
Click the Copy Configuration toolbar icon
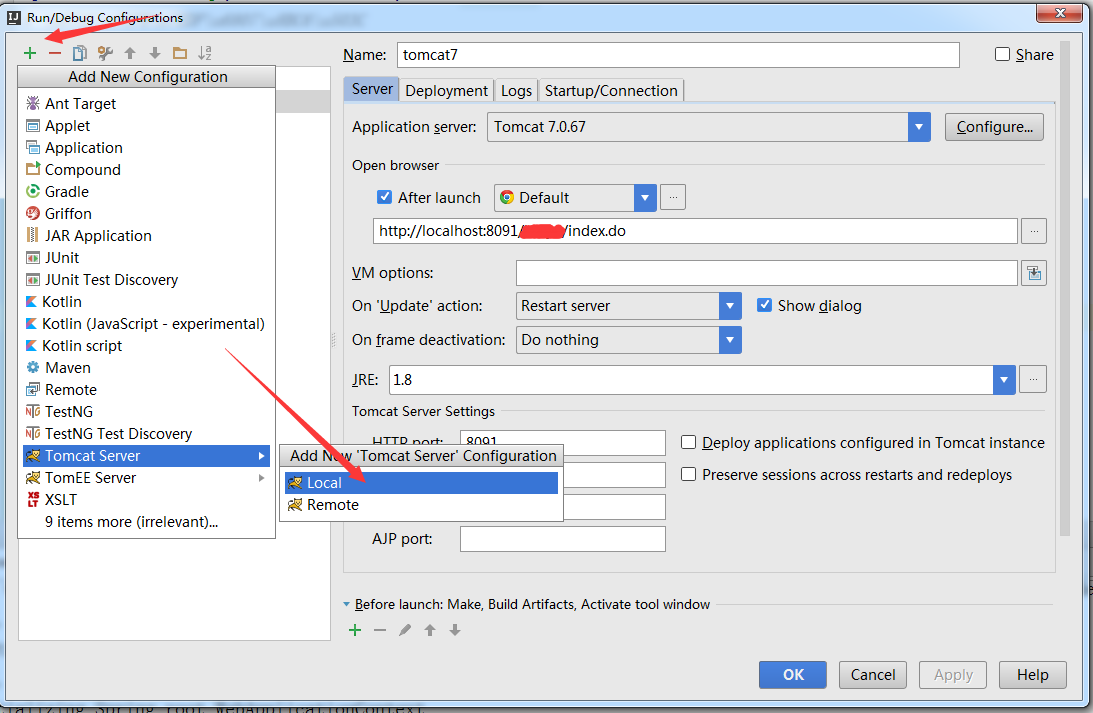80,53
